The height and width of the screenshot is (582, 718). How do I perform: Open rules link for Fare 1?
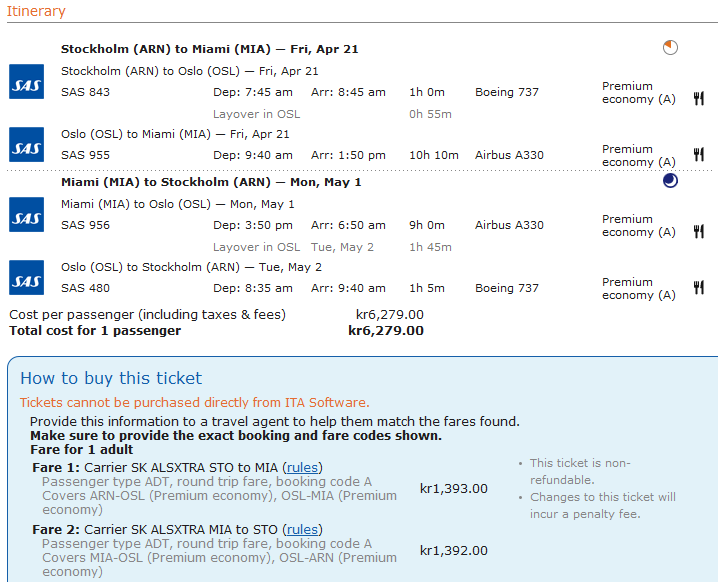coord(303,467)
